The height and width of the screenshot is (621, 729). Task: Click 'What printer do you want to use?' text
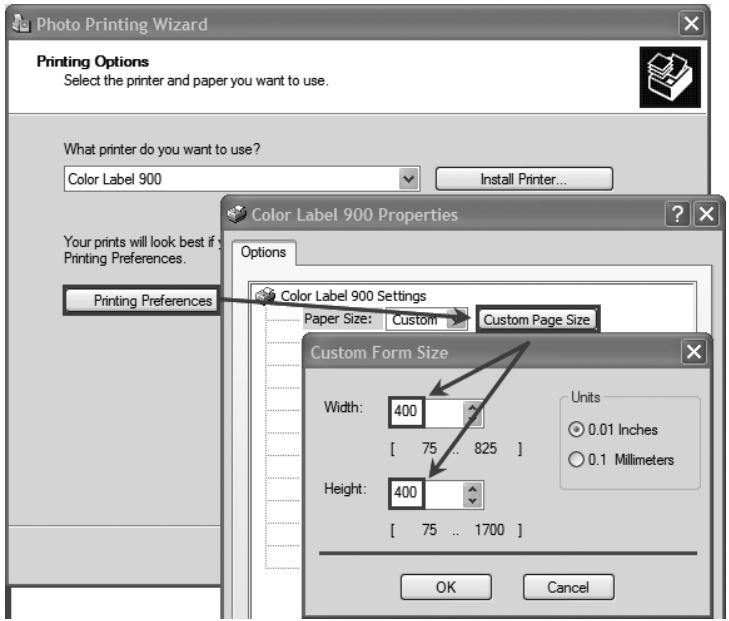coord(162,149)
